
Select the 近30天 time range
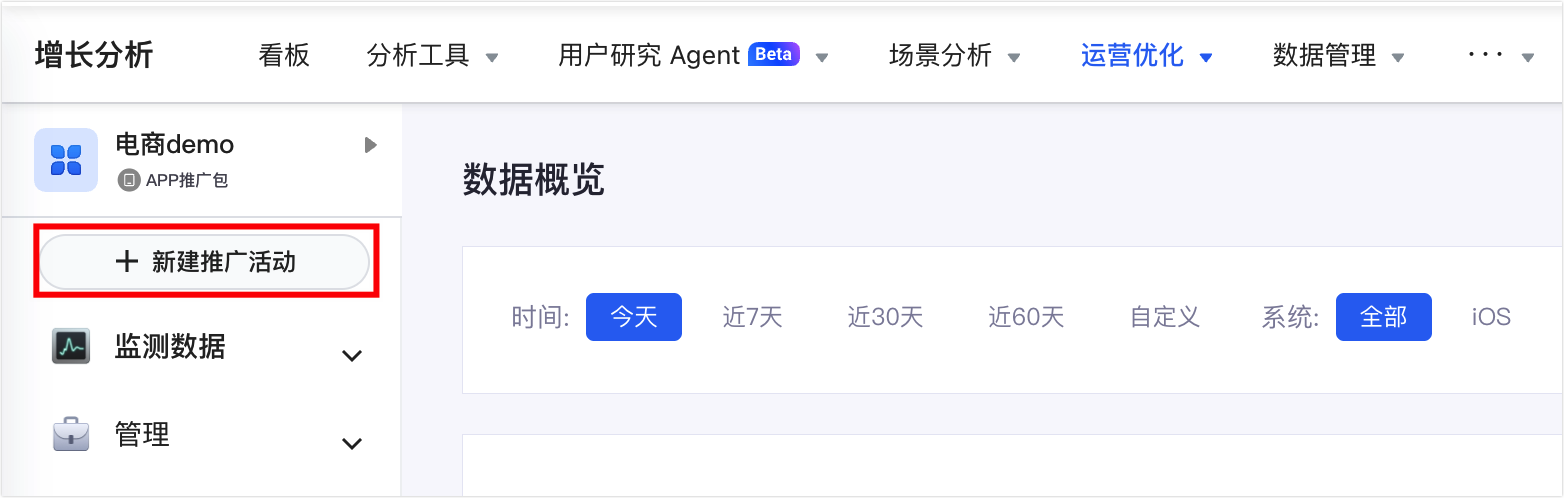pos(885,317)
